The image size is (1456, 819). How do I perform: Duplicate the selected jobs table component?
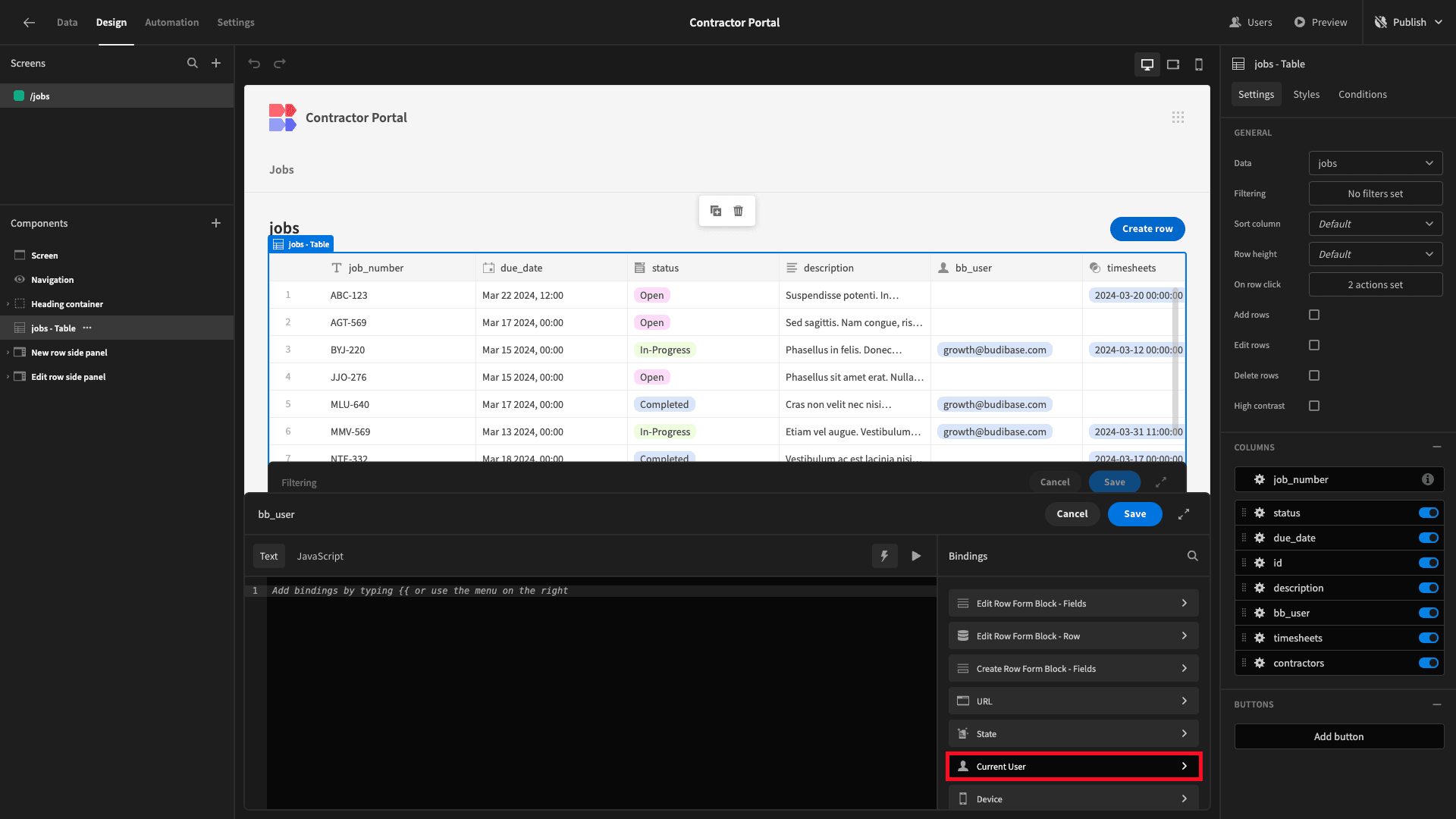coord(716,211)
